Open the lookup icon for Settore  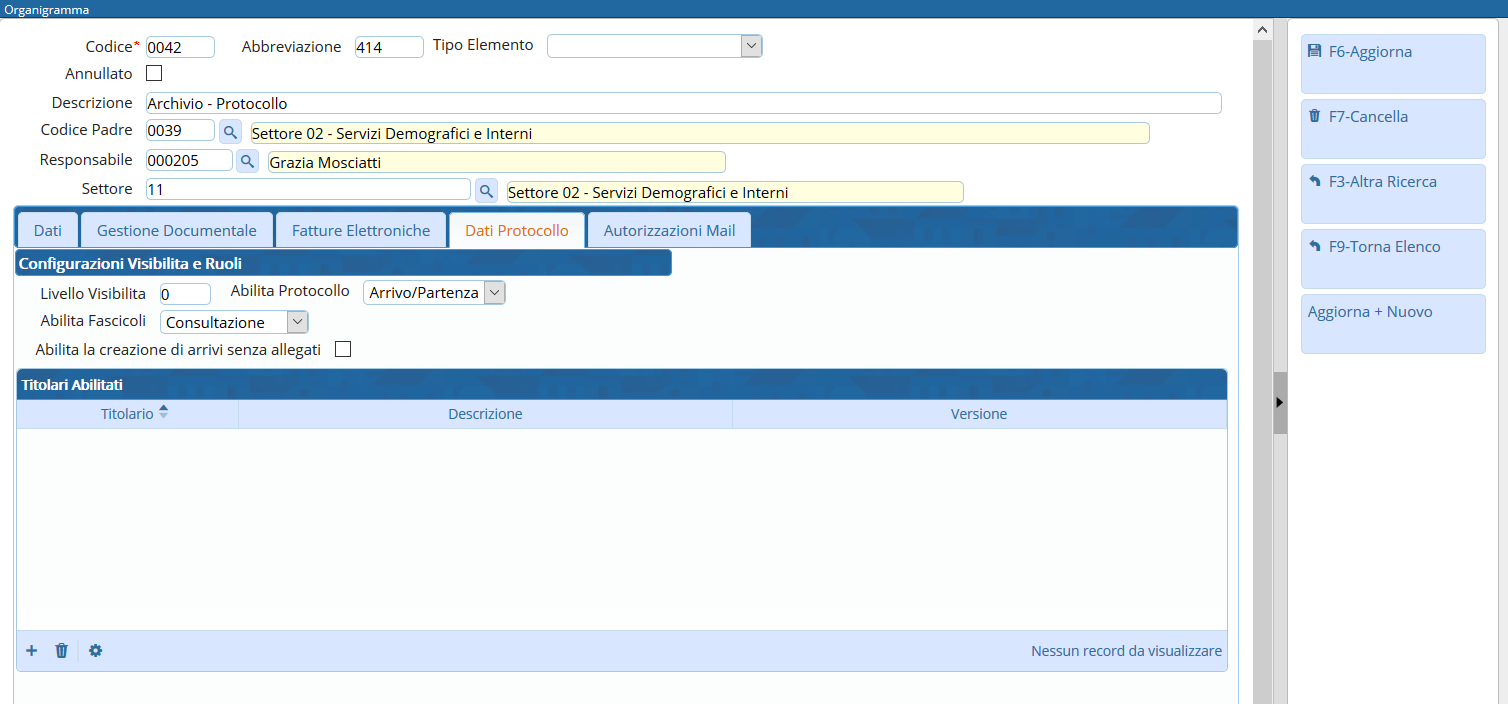pyautogui.click(x=486, y=190)
